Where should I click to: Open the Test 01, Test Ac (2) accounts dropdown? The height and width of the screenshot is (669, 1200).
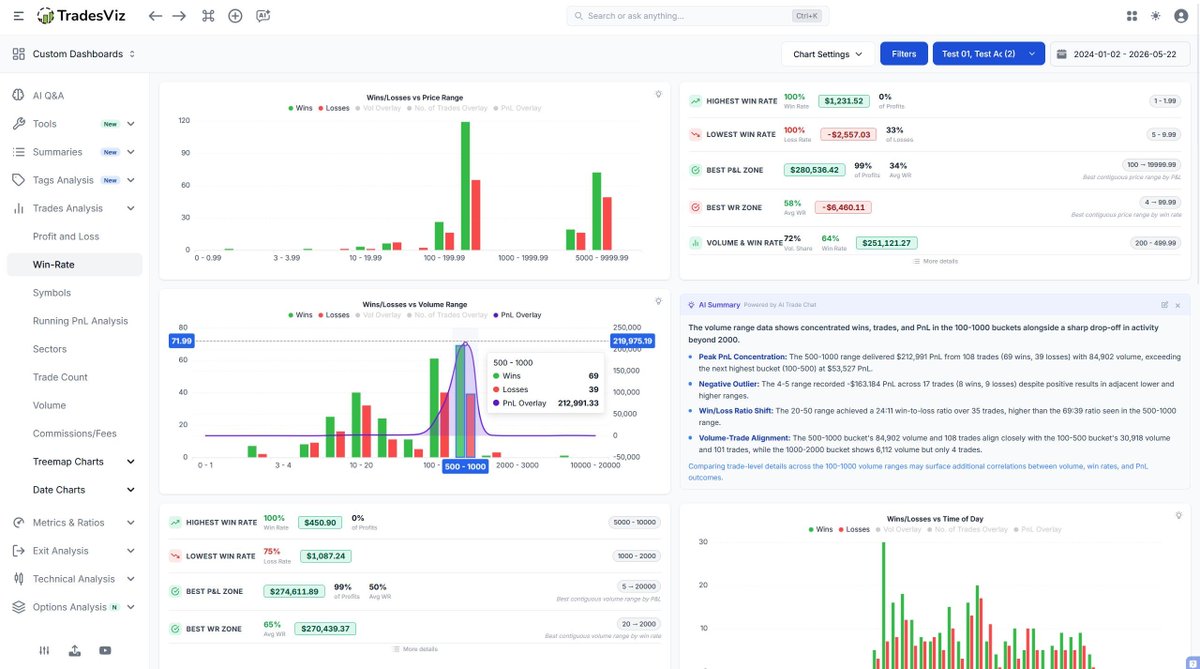988,54
